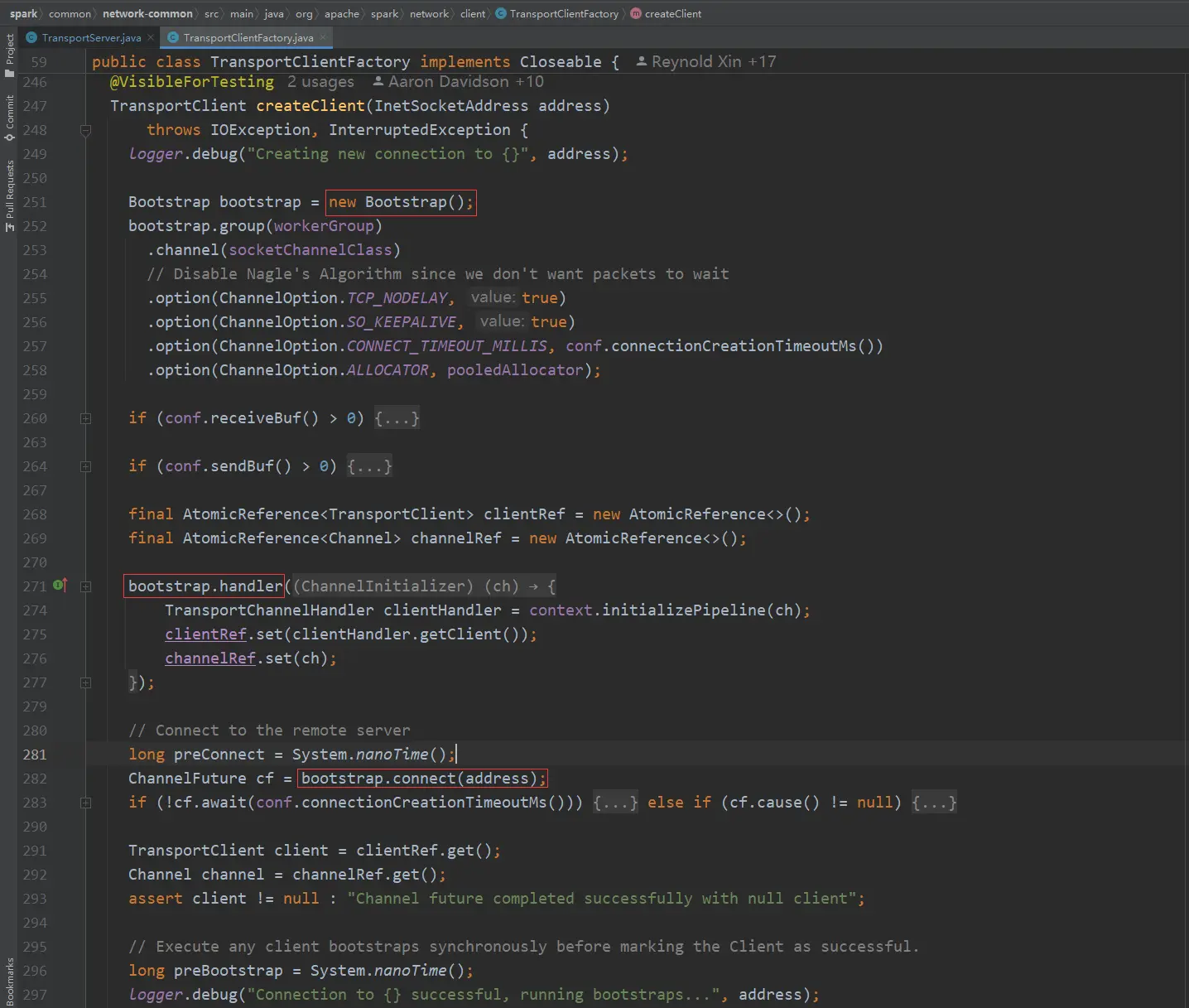
Task: Click the common breadcrumb
Action: (x=70, y=13)
